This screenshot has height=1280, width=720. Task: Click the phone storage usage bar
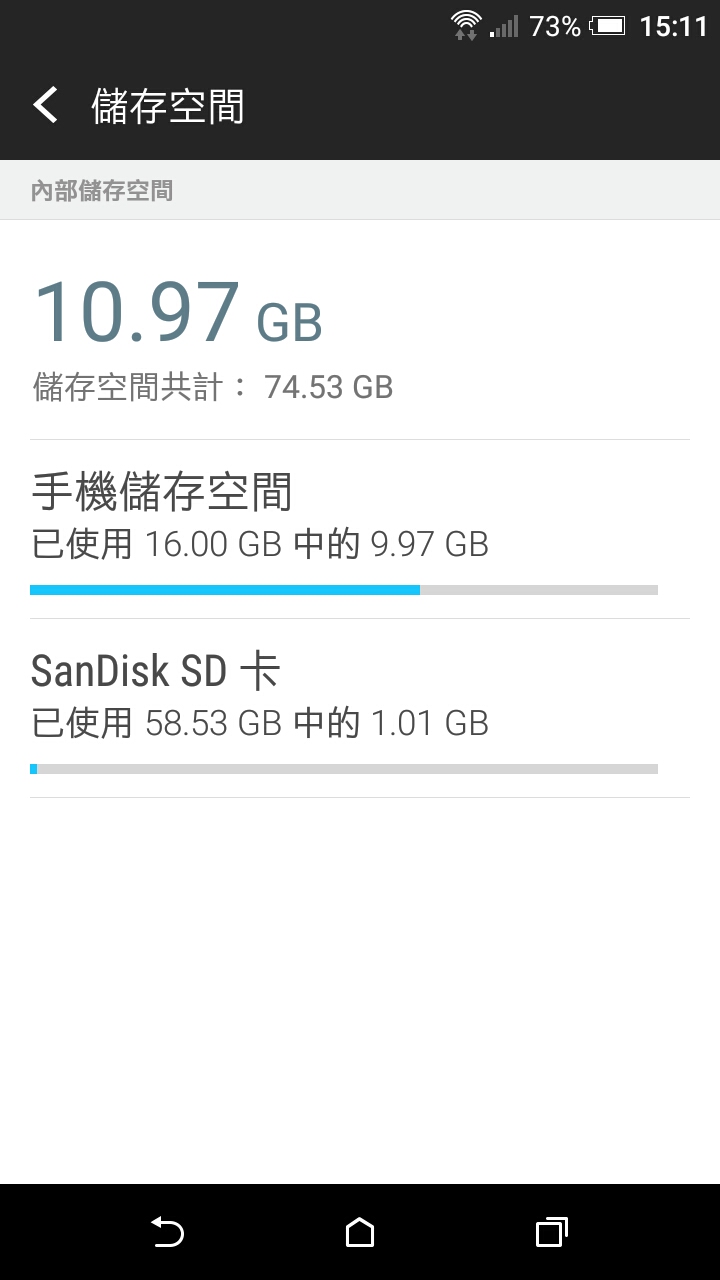pos(344,590)
